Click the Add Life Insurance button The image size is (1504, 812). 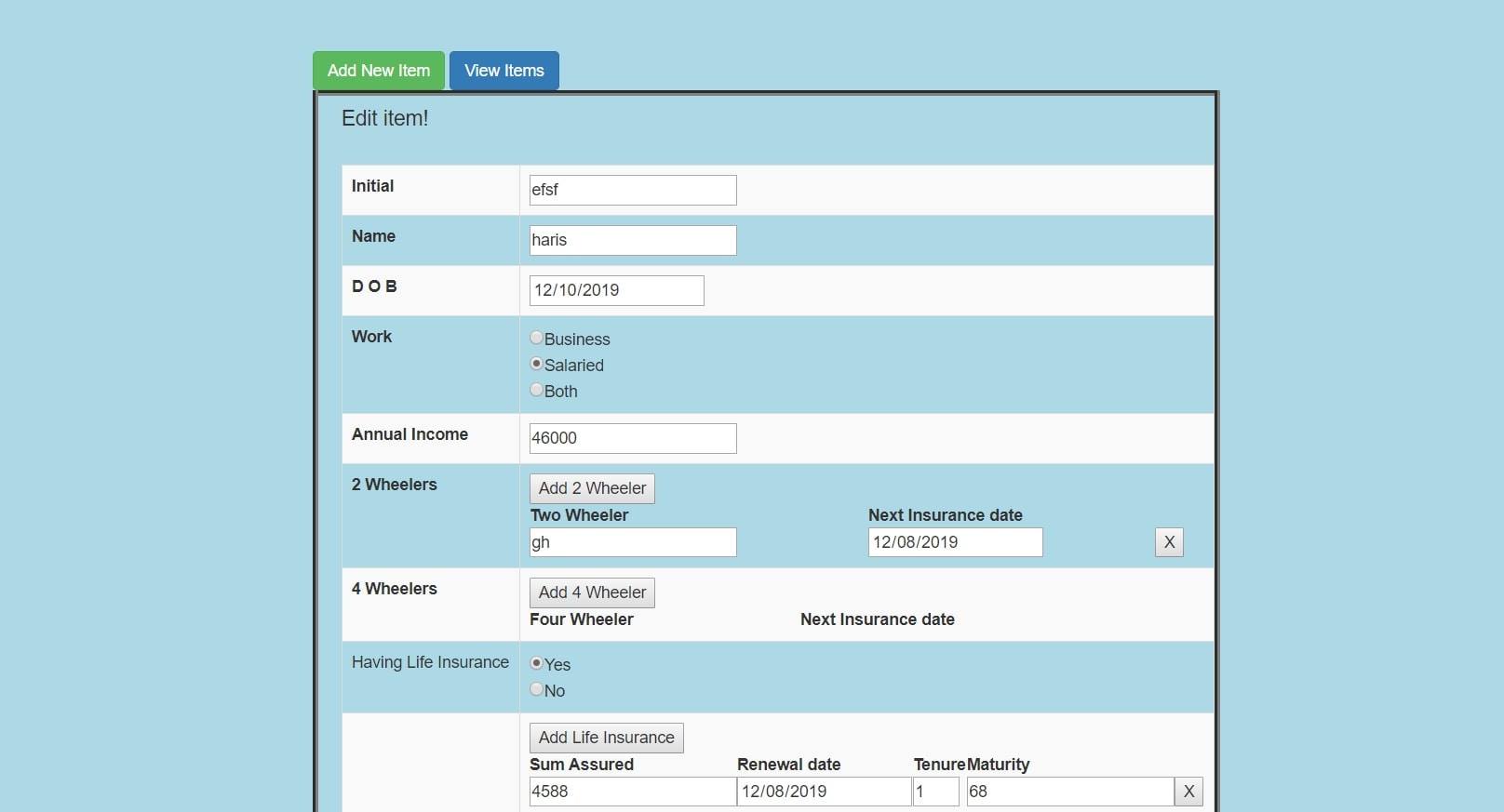606,738
